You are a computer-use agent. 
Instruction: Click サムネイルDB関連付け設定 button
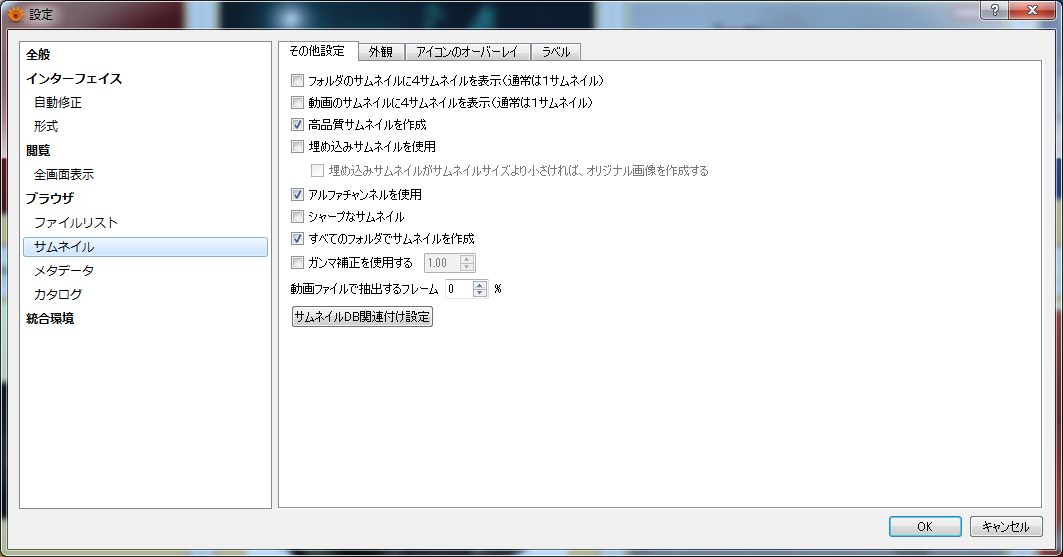(x=362, y=316)
